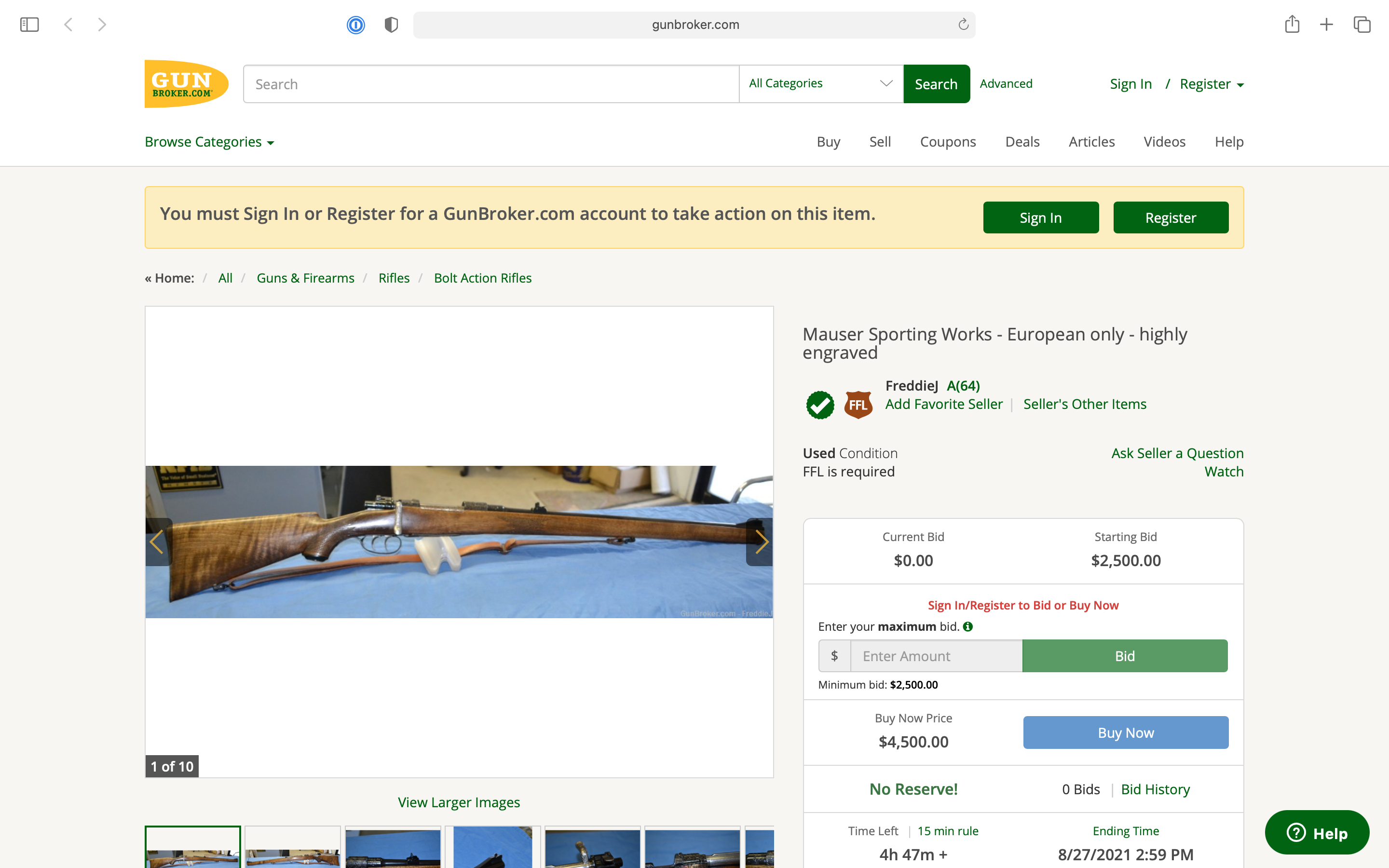Go to All breadcrumb link
1389x868 pixels.
(225, 278)
